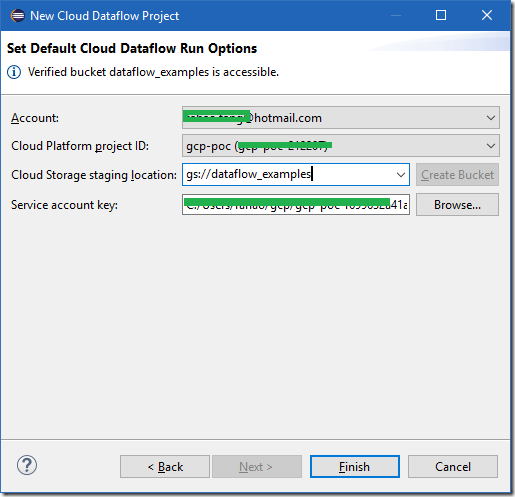The width and height of the screenshot is (515, 497).
Task: Minimize the New Cloud Dataflow Project dialog
Action: pos(396,15)
